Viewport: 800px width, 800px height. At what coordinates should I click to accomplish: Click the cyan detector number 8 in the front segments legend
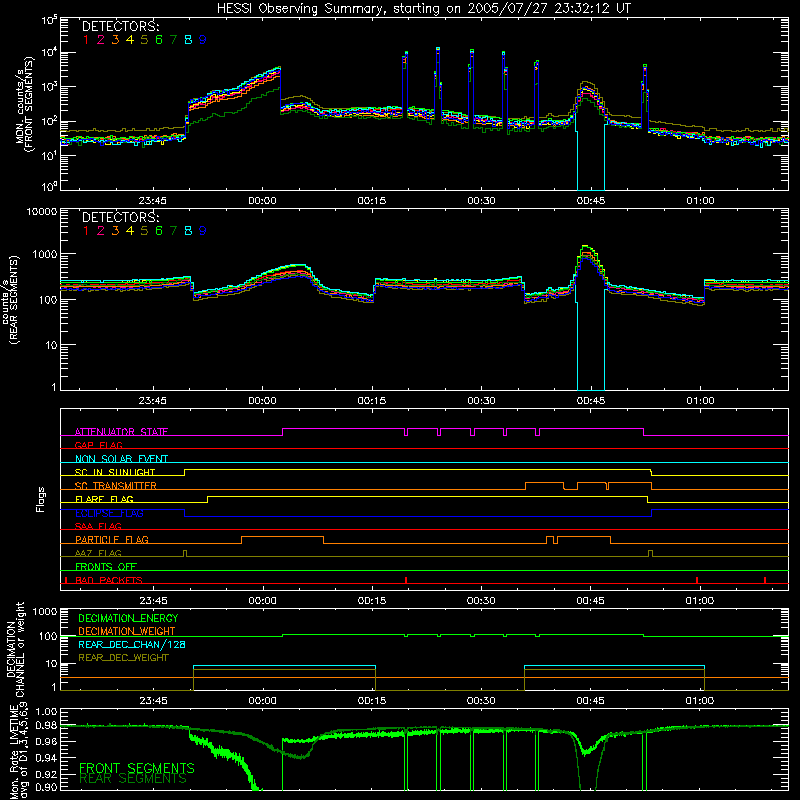[188, 39]
